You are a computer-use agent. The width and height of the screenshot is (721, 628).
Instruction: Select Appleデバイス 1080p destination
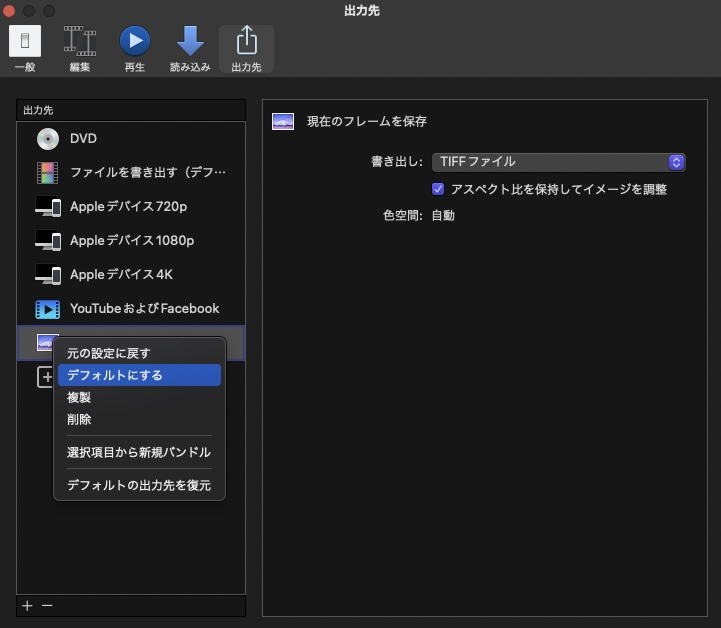(x=130, y=241)
